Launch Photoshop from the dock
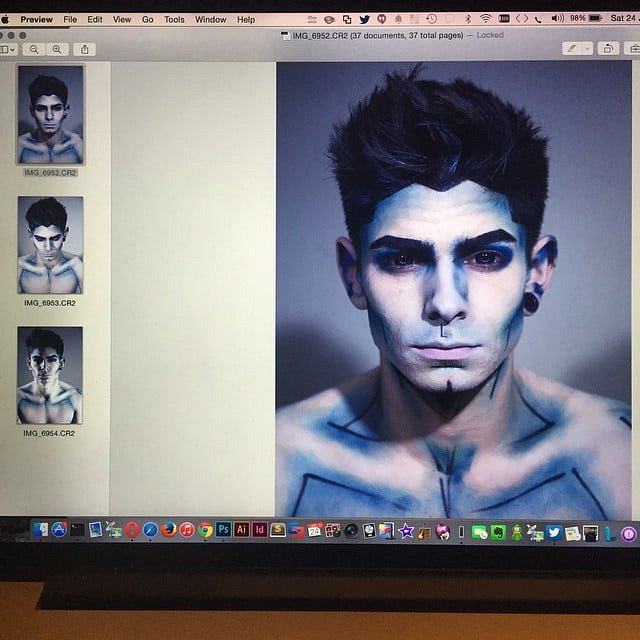 224,530
